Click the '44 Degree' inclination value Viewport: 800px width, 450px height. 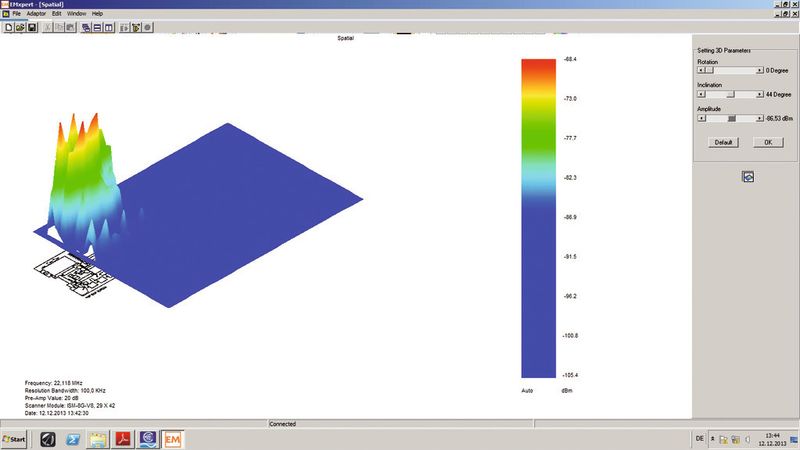[778, 94]
